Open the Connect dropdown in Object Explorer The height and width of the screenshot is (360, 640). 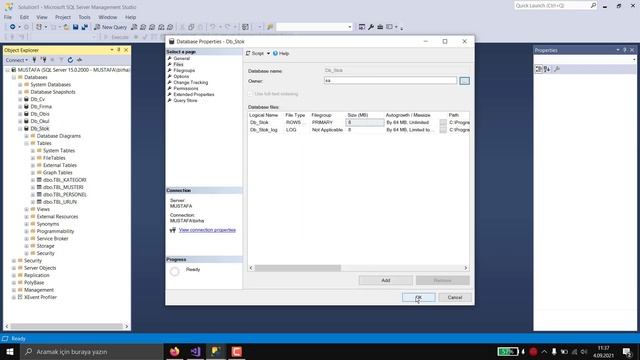(17, 60)
